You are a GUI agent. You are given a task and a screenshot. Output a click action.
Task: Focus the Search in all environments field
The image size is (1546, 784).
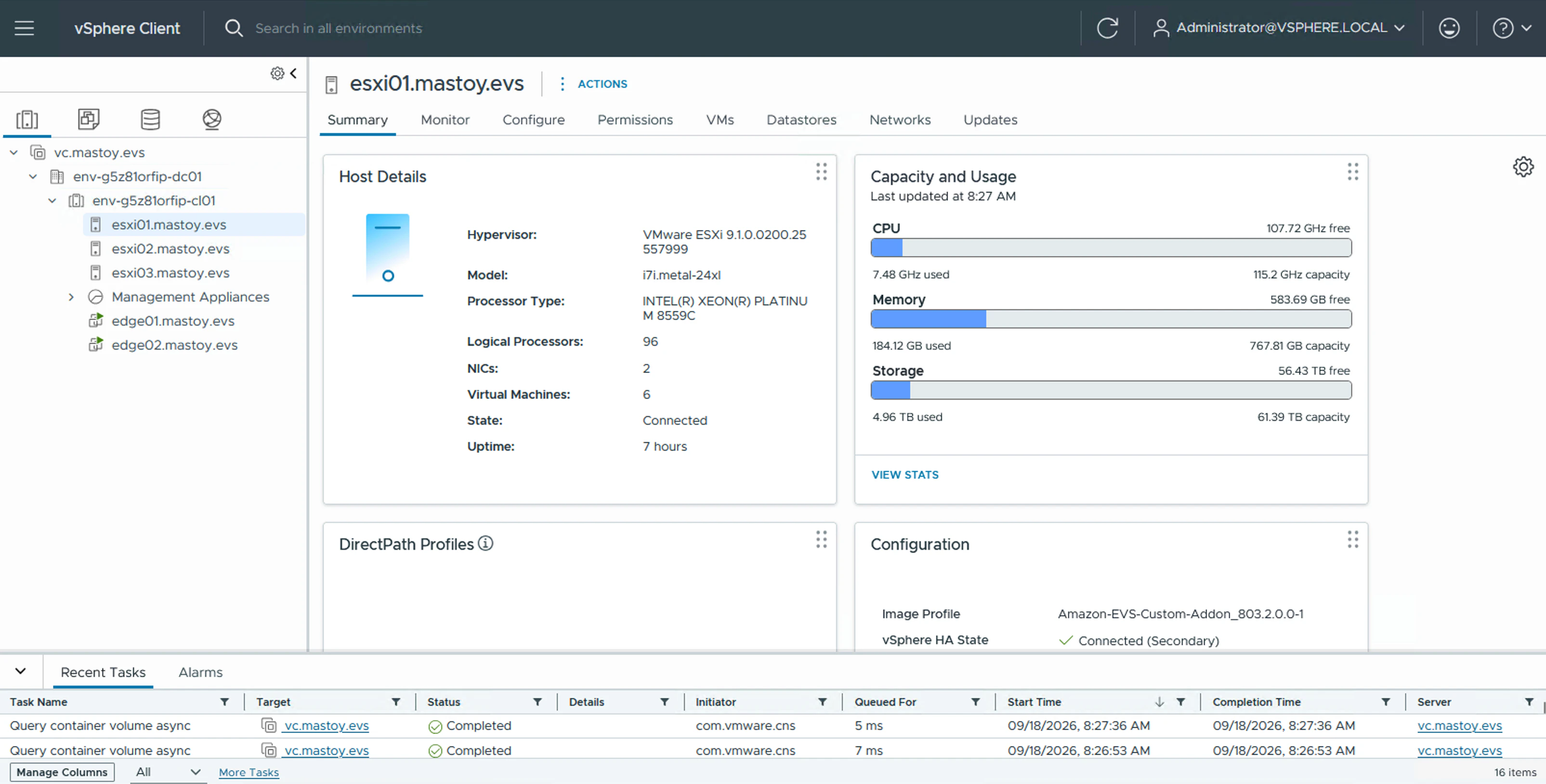click(x=339, y=28)
